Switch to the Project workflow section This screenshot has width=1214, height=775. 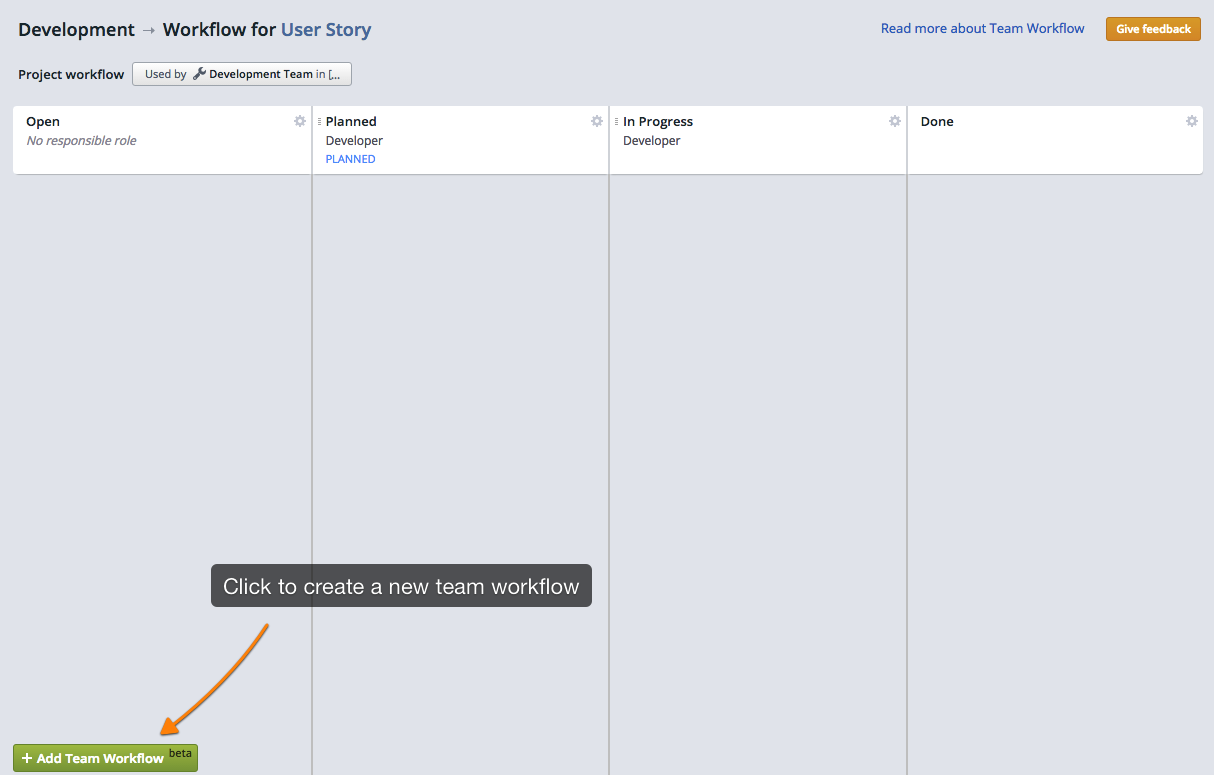(70, 74)
